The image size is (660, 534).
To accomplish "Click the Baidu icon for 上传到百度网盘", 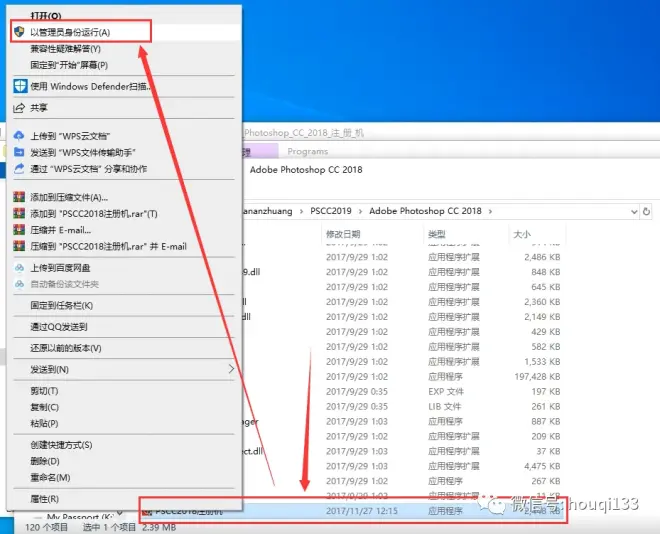I will [19, 268].
